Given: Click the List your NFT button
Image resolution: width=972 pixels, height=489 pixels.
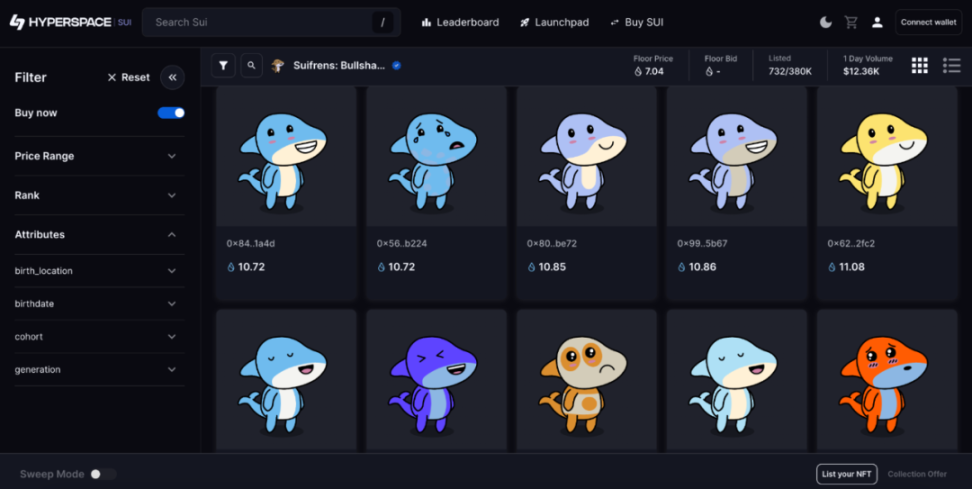Looking at the screenshot, I should (846, 474).
